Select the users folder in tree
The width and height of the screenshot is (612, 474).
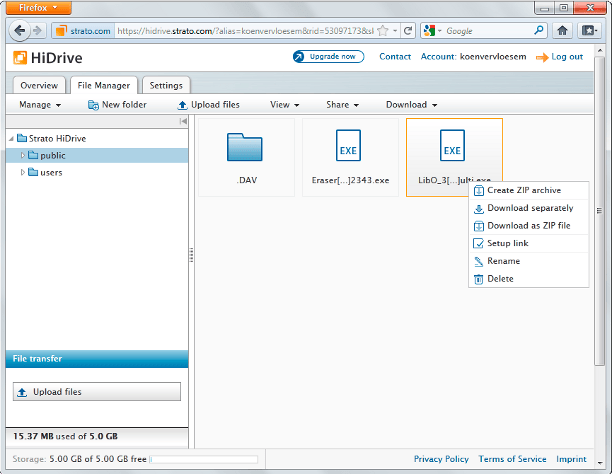(97, 172)
